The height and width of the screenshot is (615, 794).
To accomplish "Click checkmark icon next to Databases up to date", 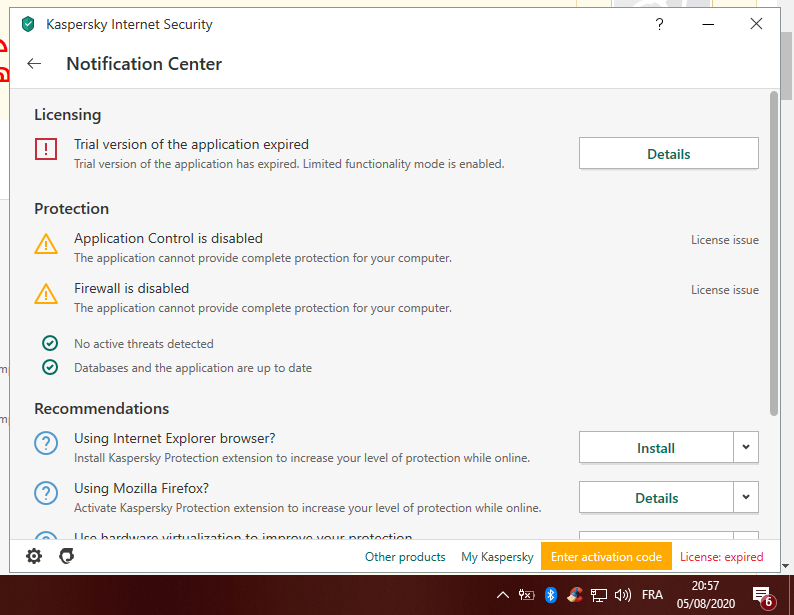I will [x=50, y=367].
